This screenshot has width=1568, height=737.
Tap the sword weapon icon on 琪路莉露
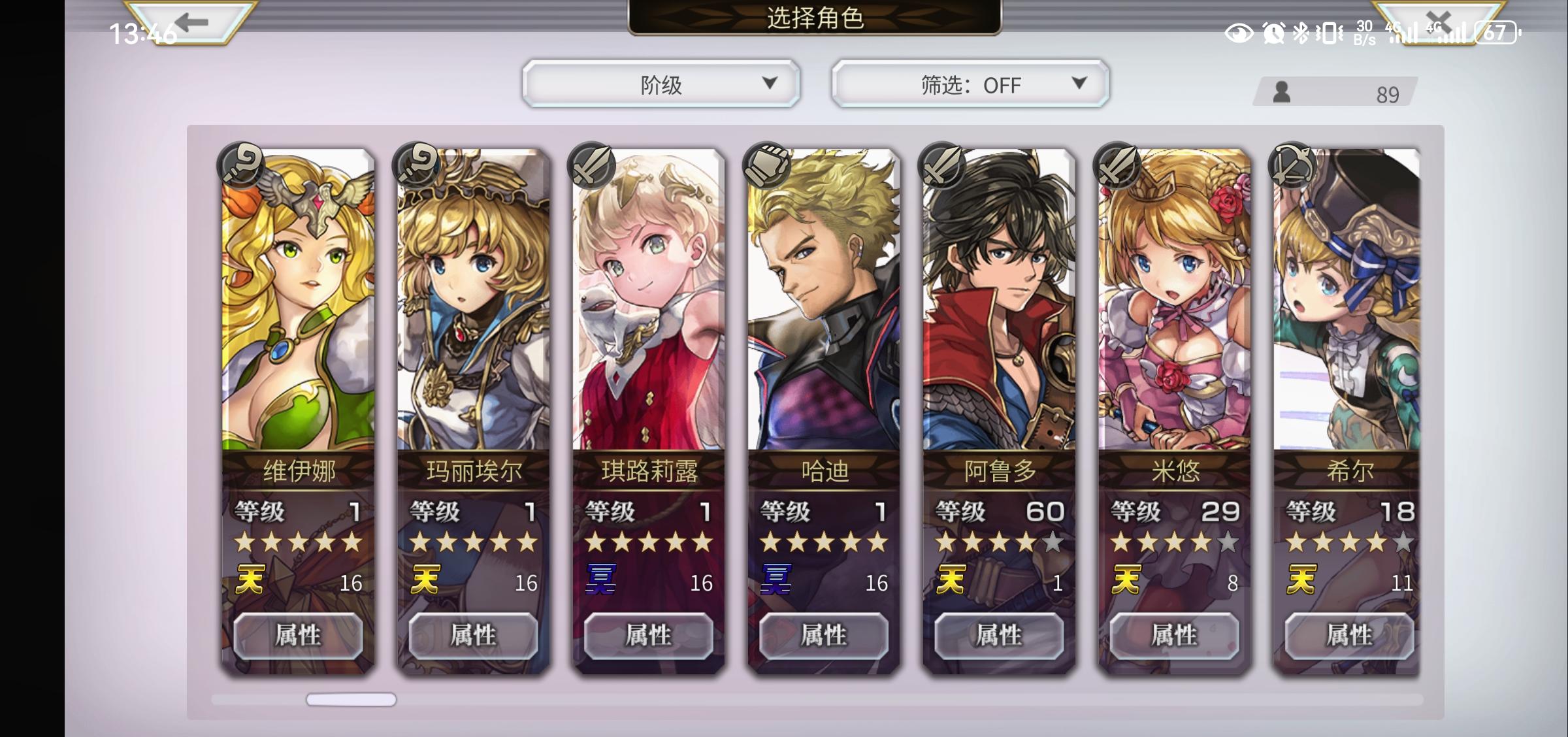point(591,165)
